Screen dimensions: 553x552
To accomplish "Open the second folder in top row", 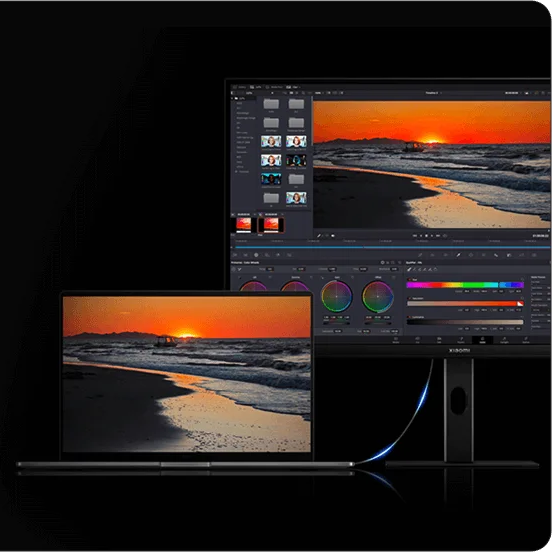I will 296,104.
